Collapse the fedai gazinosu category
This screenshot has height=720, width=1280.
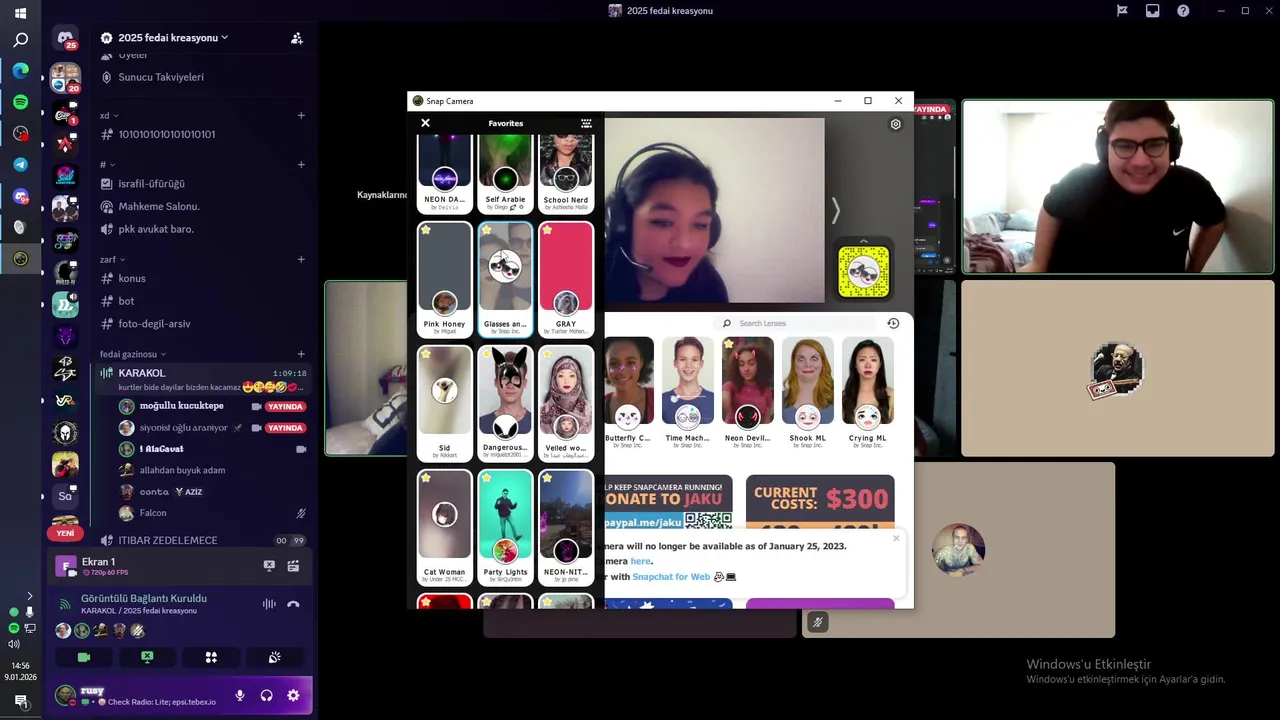133,354
